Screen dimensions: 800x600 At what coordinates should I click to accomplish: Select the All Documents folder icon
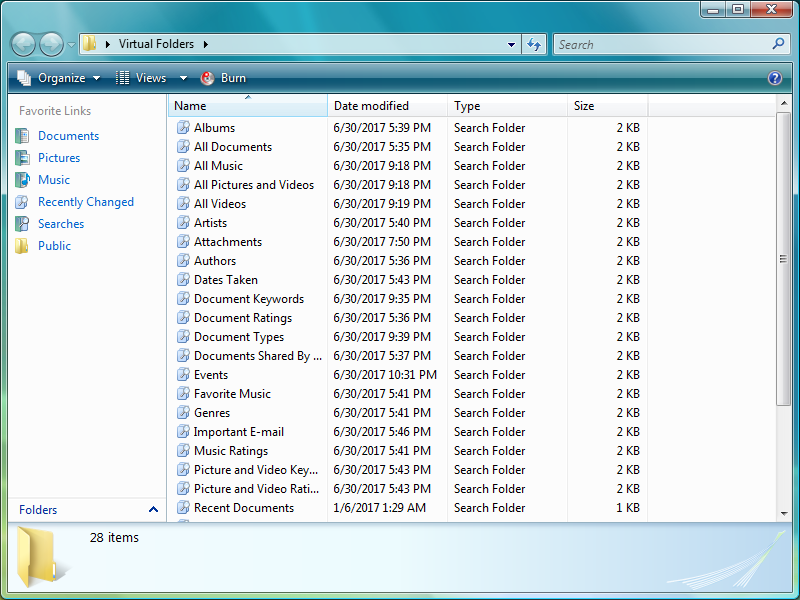(x=183, y=146)
